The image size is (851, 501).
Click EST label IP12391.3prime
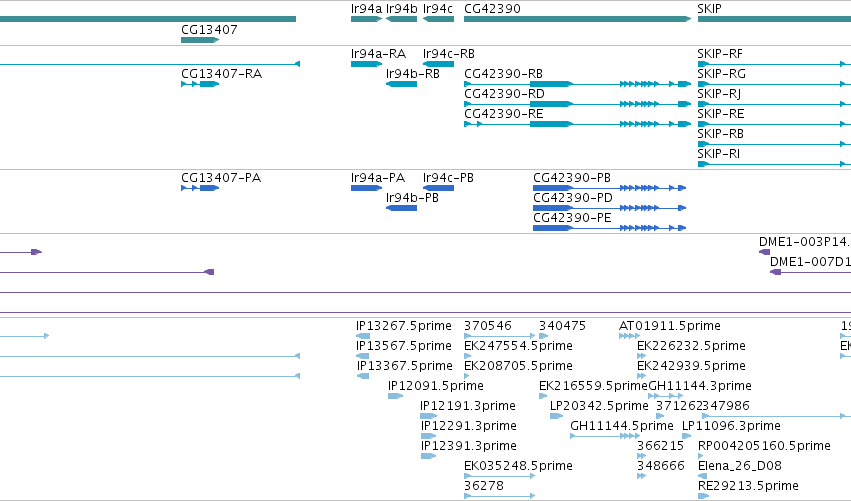[468, 447]
